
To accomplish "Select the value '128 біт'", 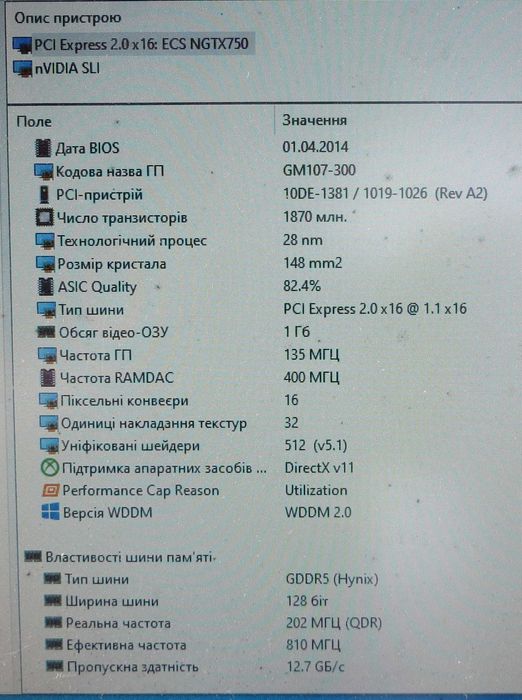I will [307, 601].
